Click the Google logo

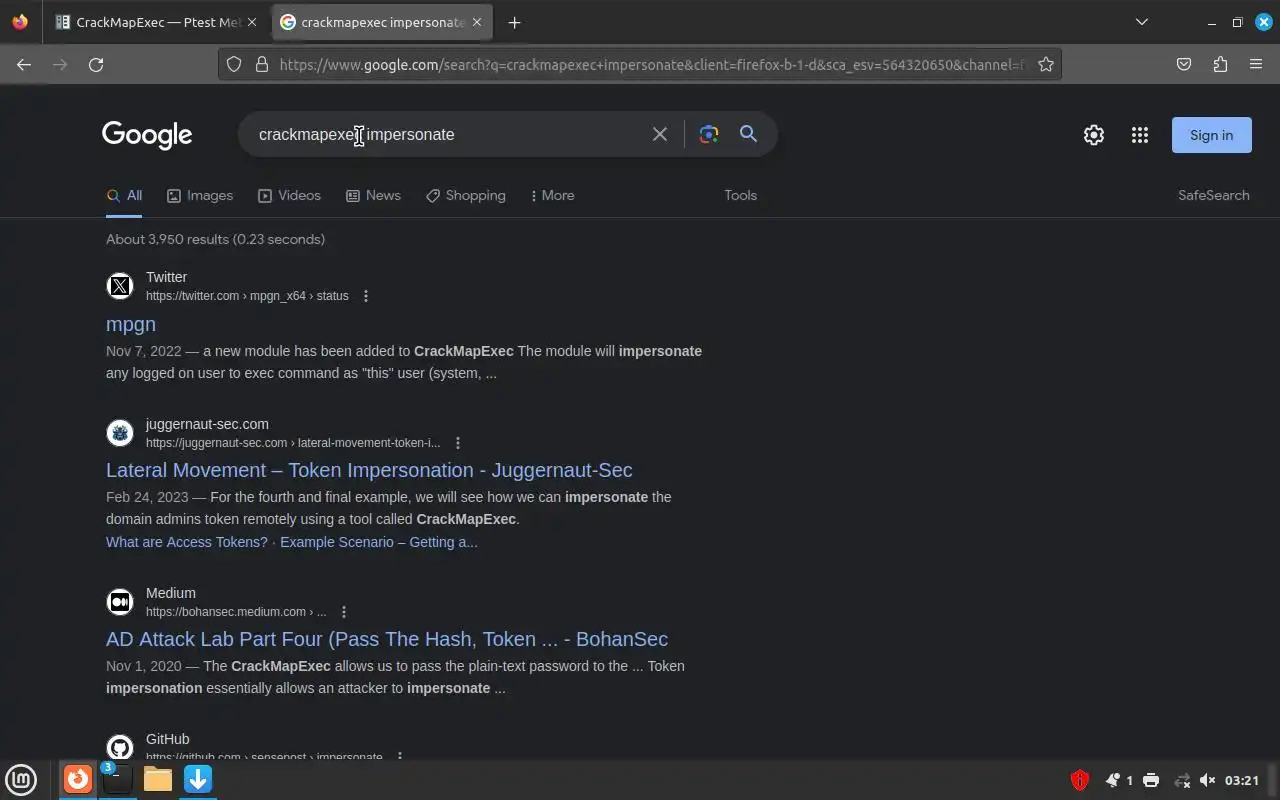pyautogui.click(x=147, y=135)
